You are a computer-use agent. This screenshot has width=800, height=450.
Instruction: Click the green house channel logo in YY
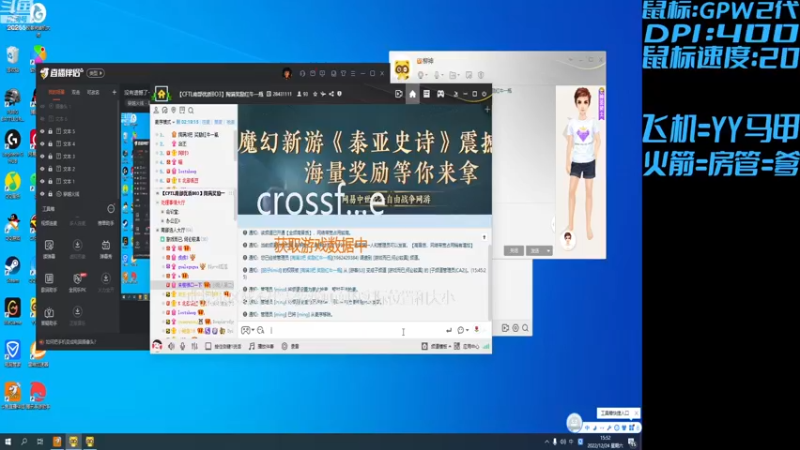162,94
